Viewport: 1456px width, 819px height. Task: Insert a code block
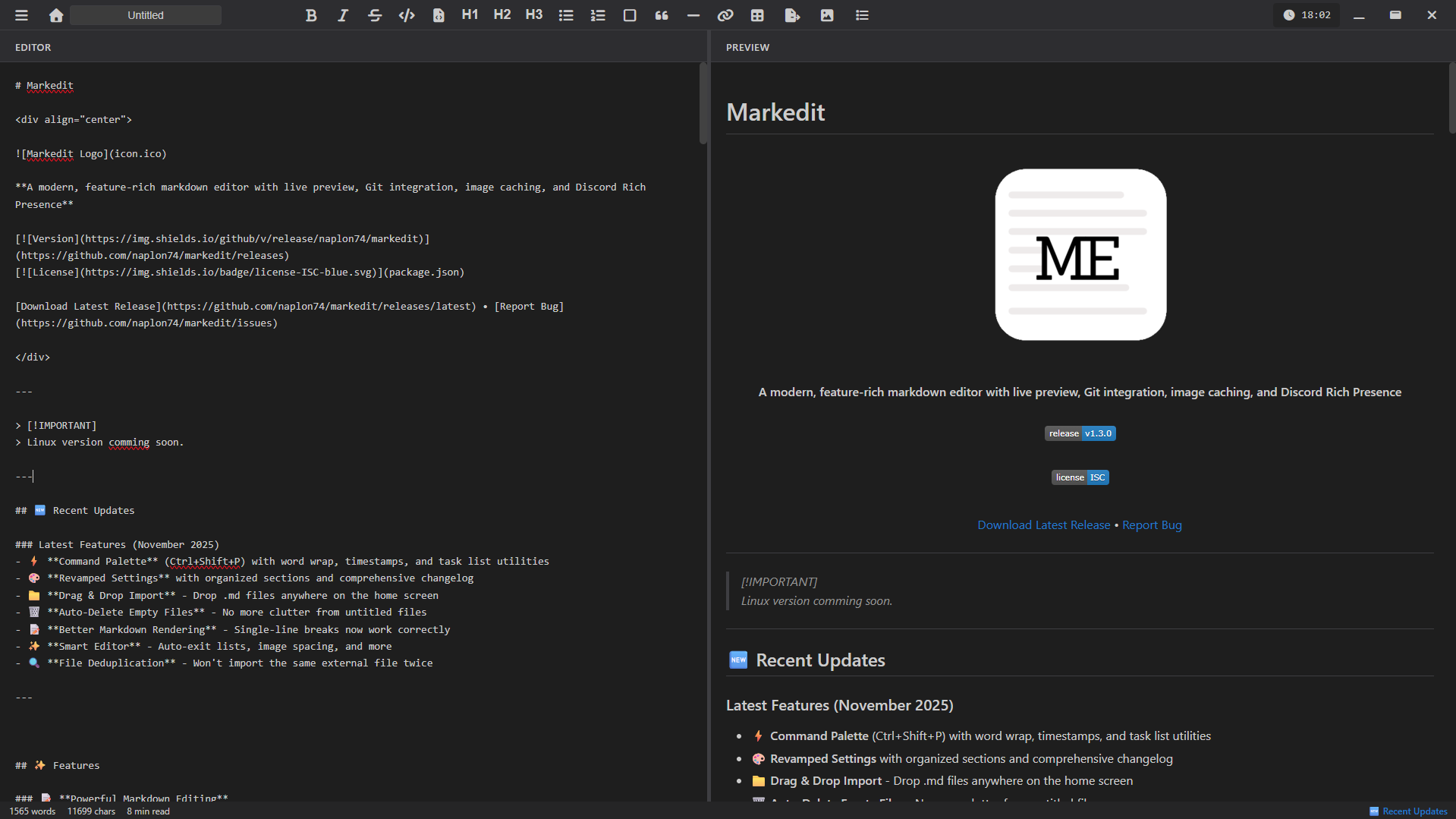[439, 14]
